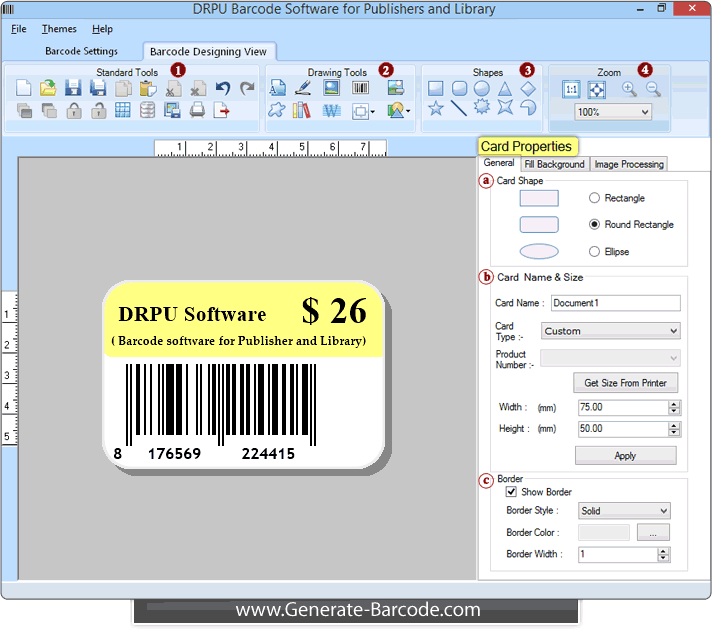This screenshot has width=712, height=629.
Task: Toggle the grid view icon
Action: [123, 110]
